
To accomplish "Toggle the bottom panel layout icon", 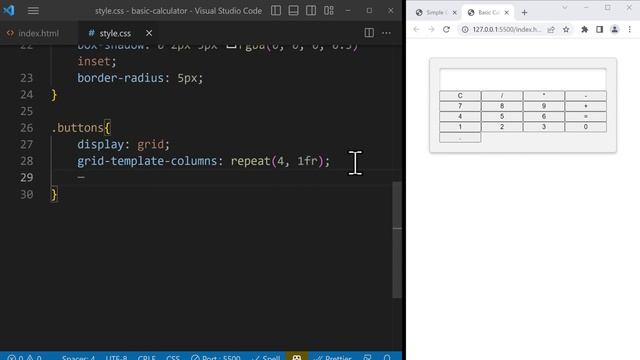I will [293, 11].
